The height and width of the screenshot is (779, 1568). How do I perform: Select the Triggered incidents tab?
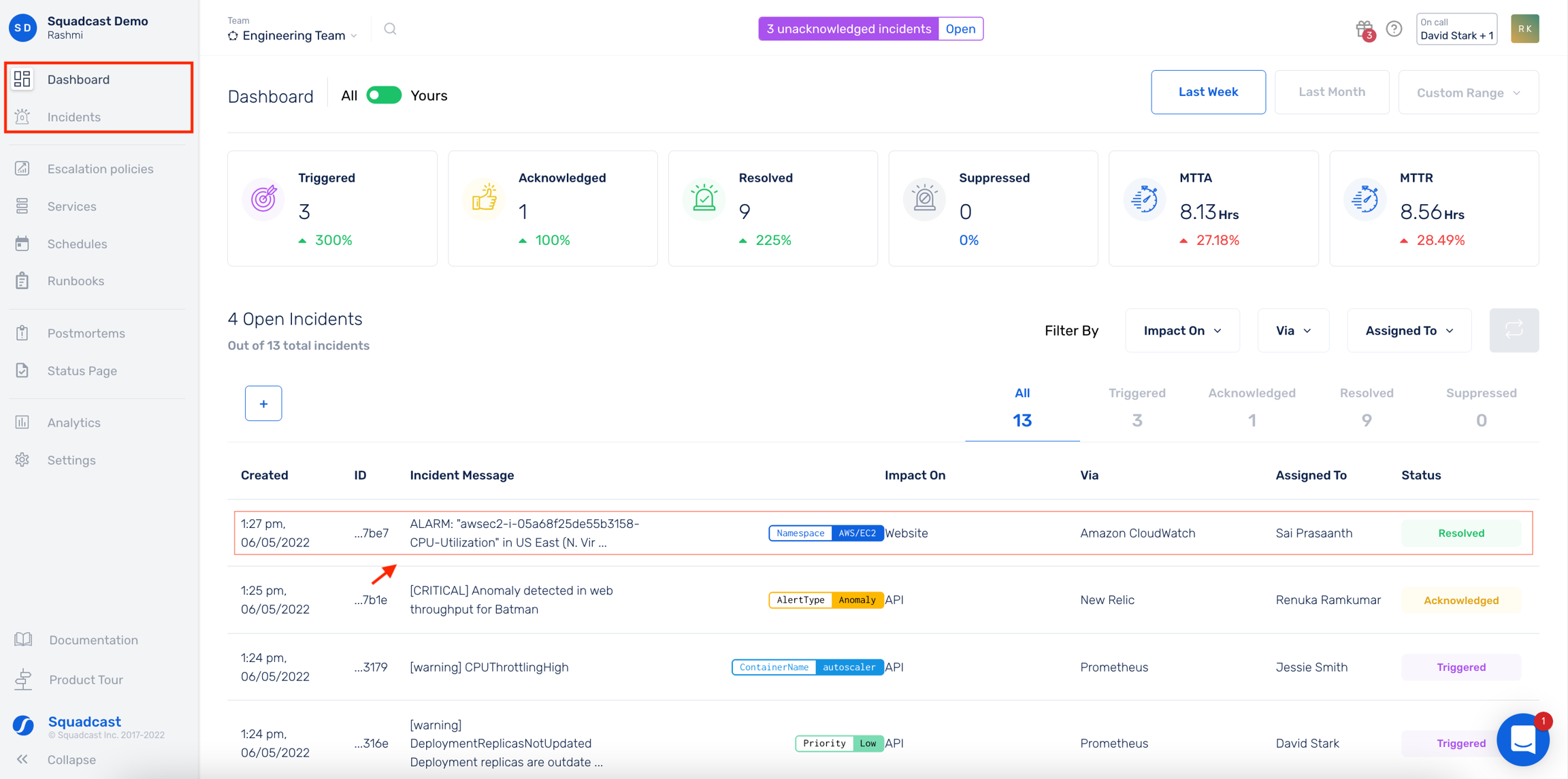pyautogui.click(x=1137, y=408)
